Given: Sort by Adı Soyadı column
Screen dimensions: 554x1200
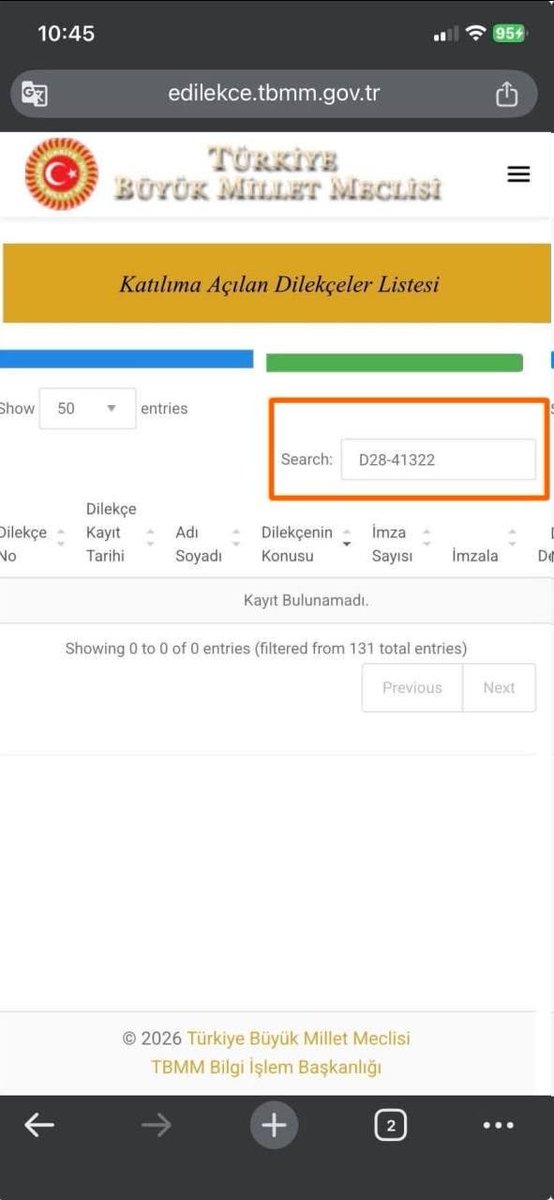Looking at the screenshot, I should pyautogui.click(x=208, y=544).
